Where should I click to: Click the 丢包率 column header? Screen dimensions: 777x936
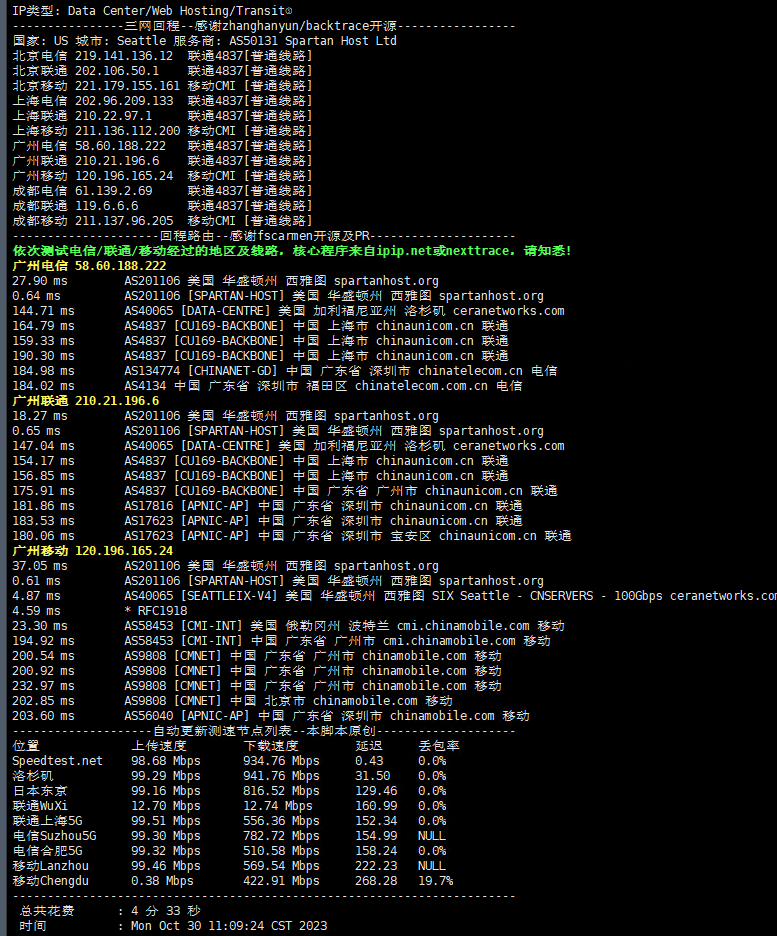[x=439, y=746]
